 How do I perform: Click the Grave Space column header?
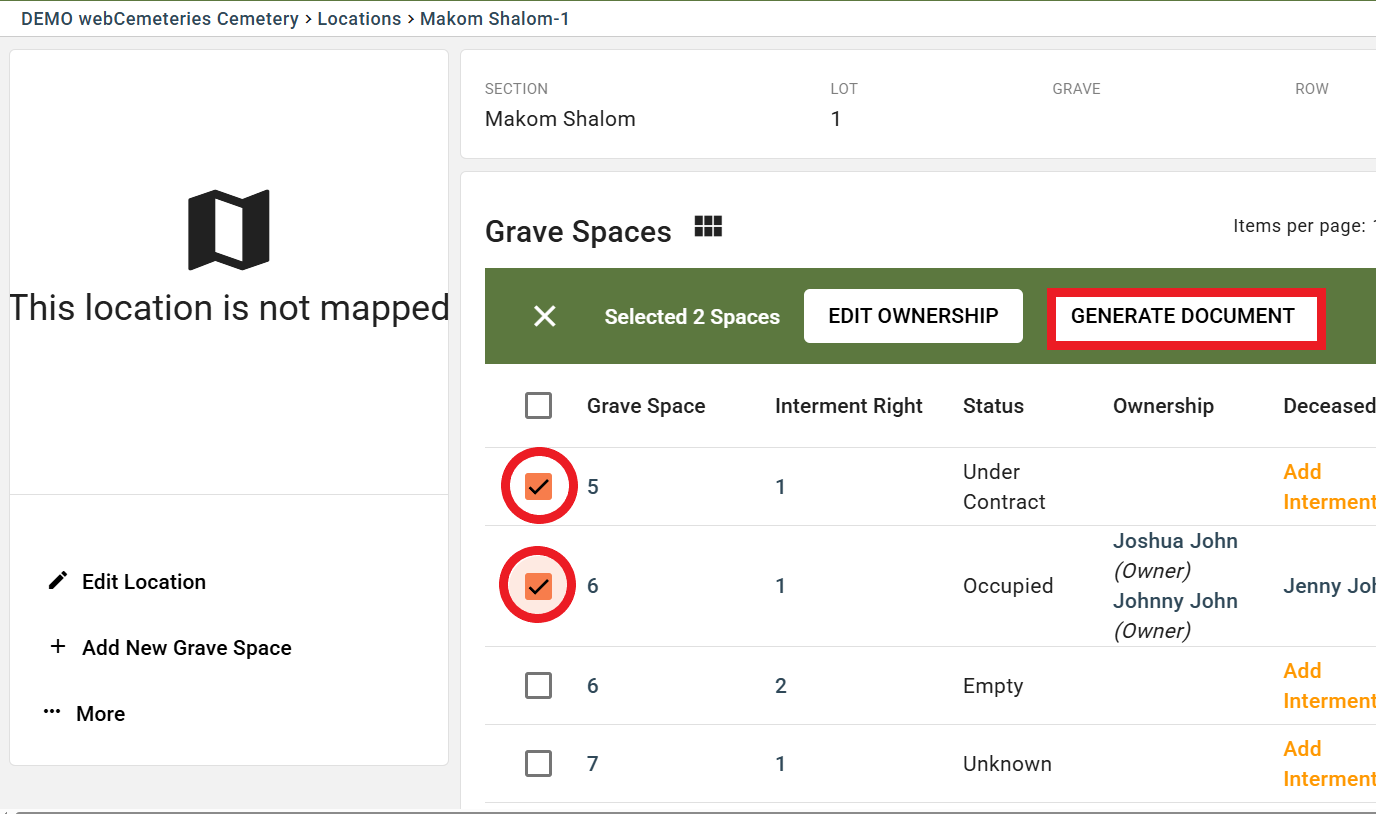646,406
